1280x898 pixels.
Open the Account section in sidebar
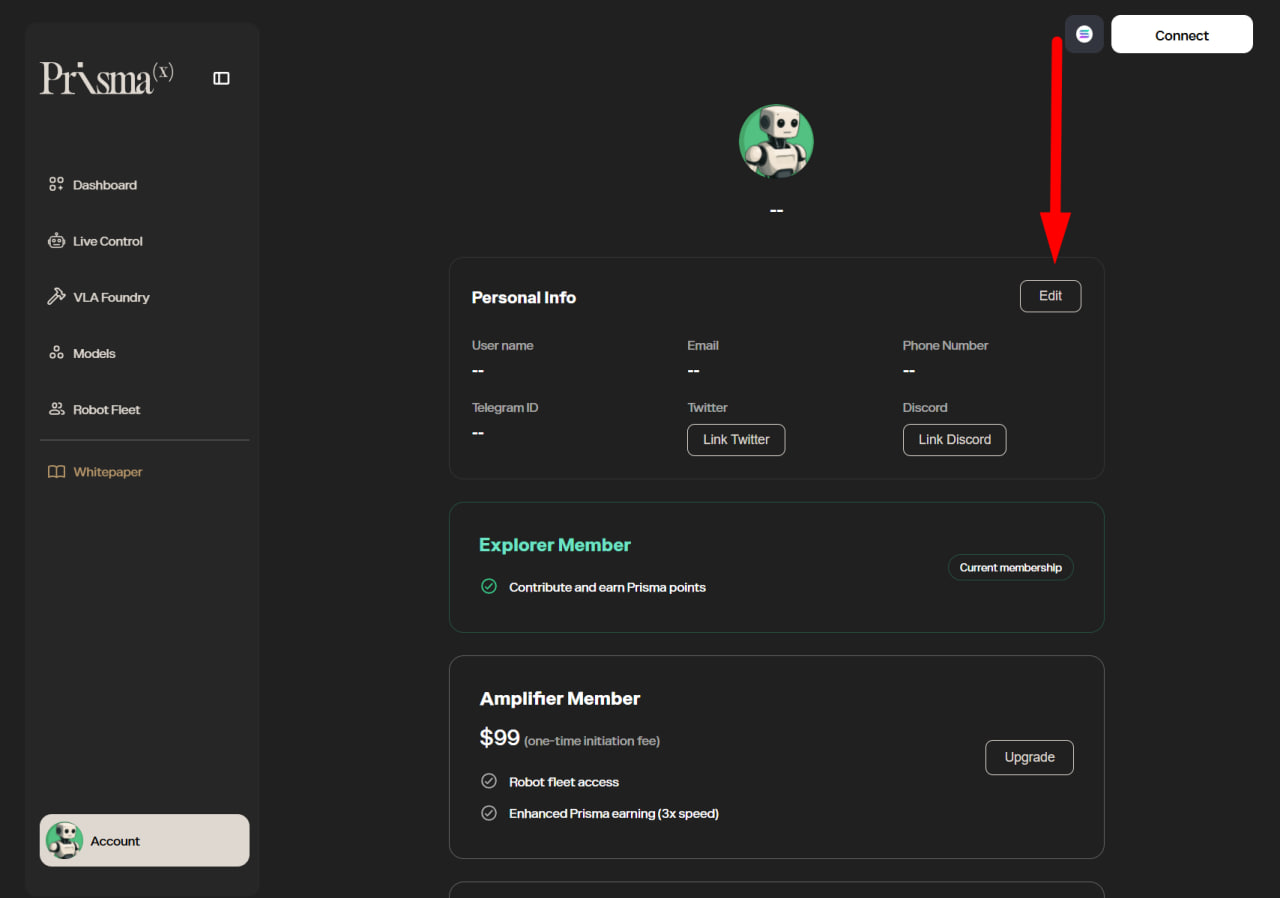point(145,840)
